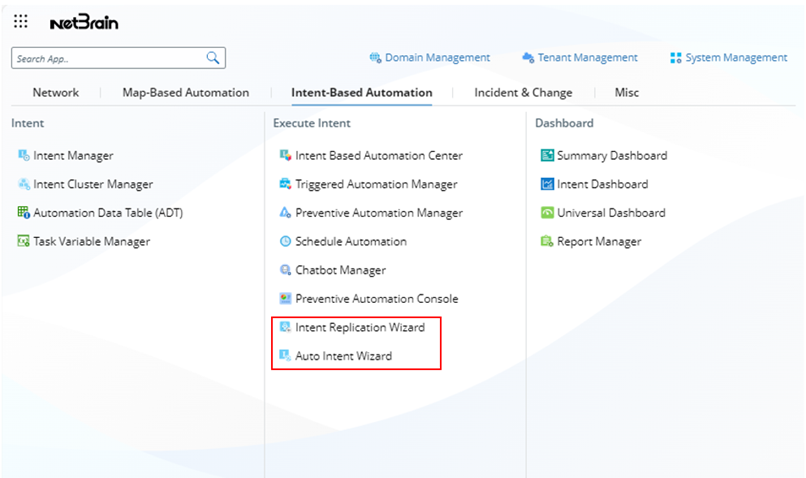806x478 pixels.
Task: Select the Misc tab
Action: [627, 93]
